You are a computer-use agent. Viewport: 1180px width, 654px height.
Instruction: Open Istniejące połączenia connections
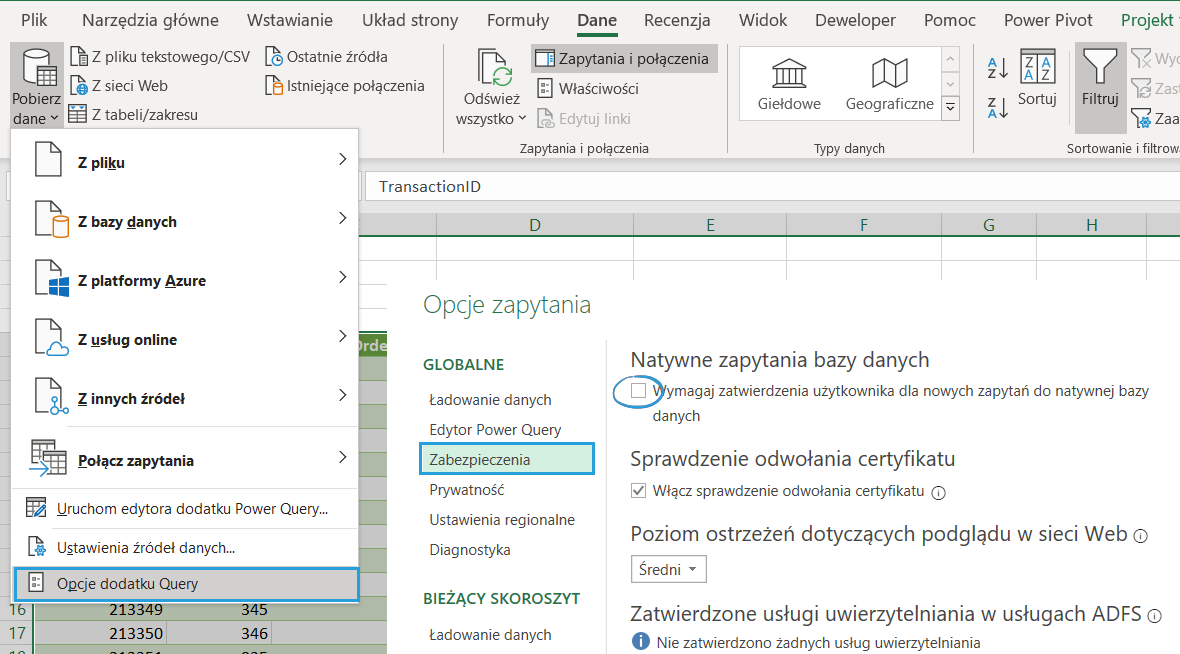[344, 86]
